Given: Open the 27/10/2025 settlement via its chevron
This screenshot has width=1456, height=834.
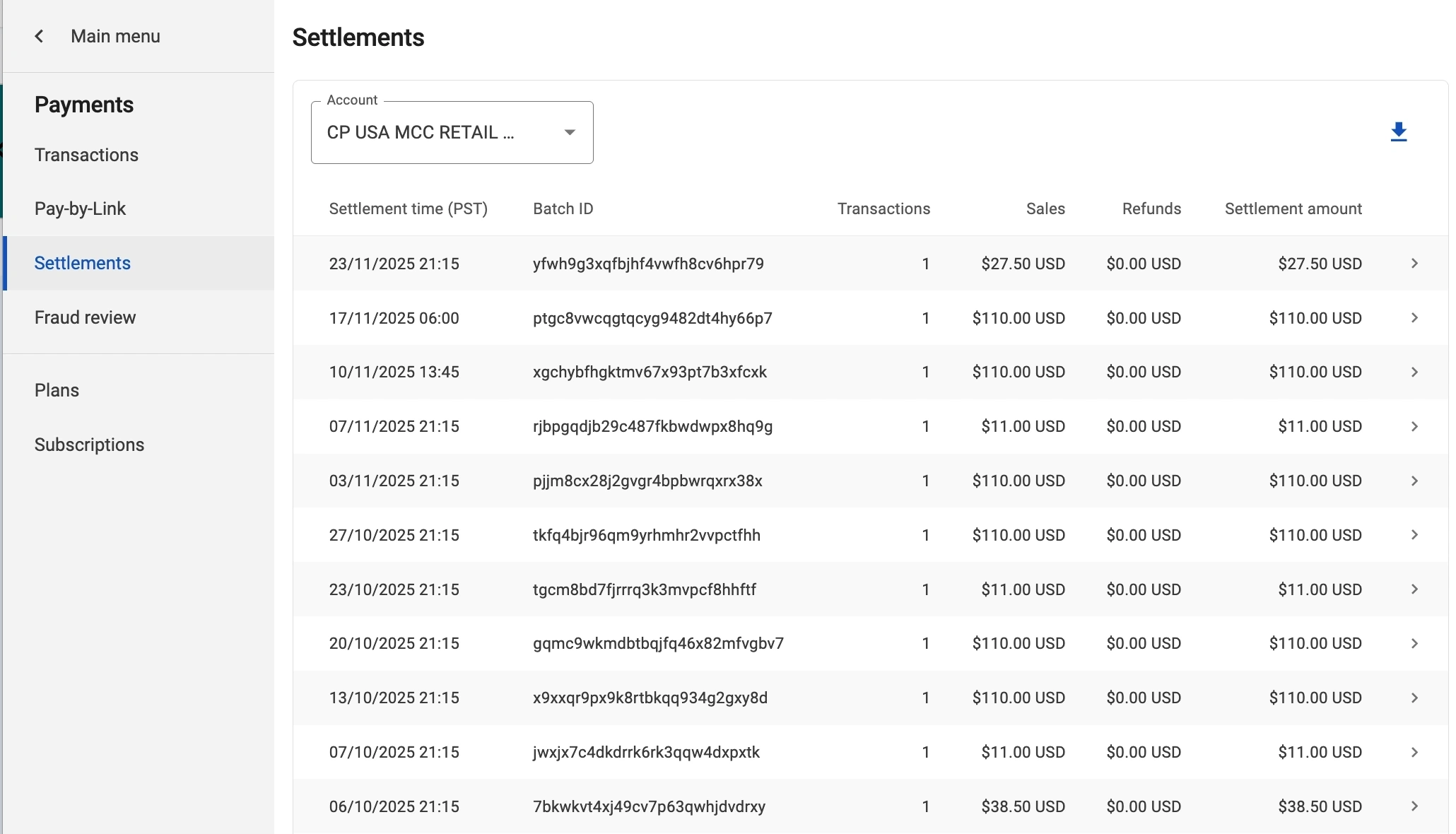Looking at the screenshot, I should [1414, 535].
